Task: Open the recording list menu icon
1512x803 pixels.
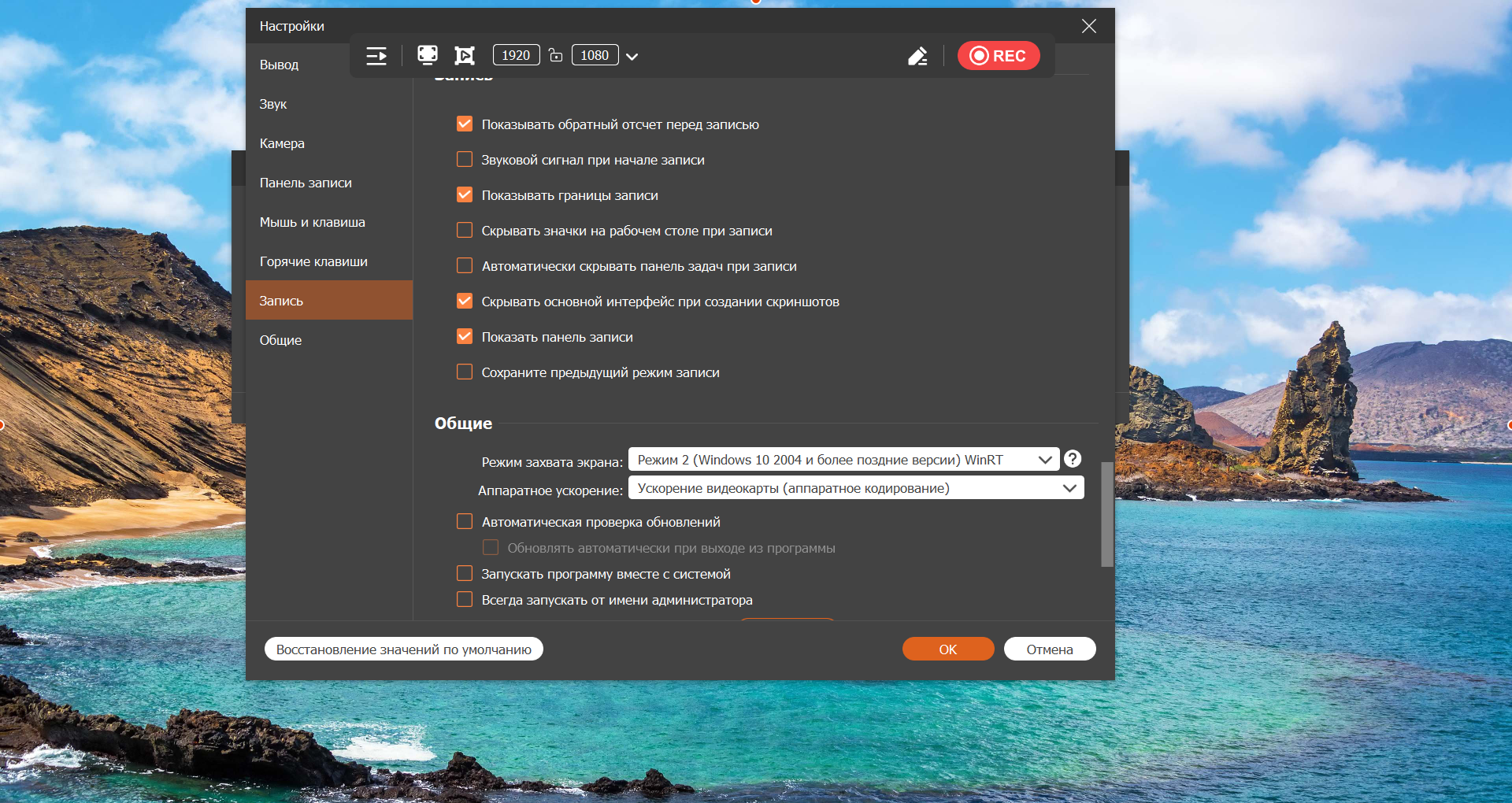Action: 376,56
